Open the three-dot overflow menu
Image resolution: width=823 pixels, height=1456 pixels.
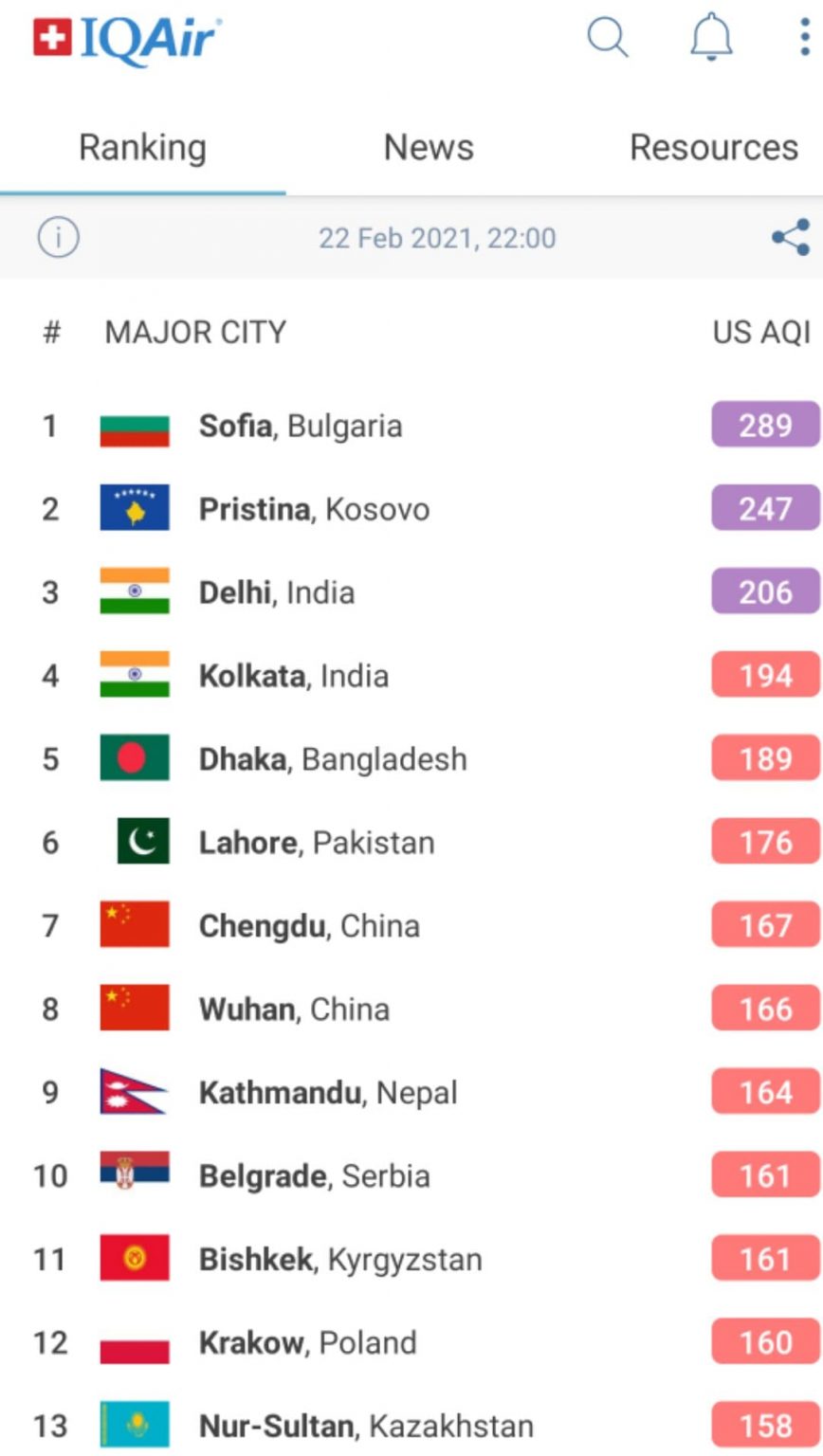[x=804, y=38]
